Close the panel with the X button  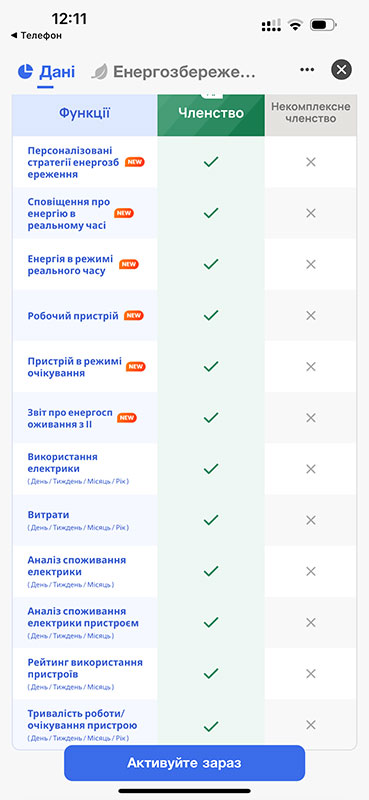coord(341,70)
